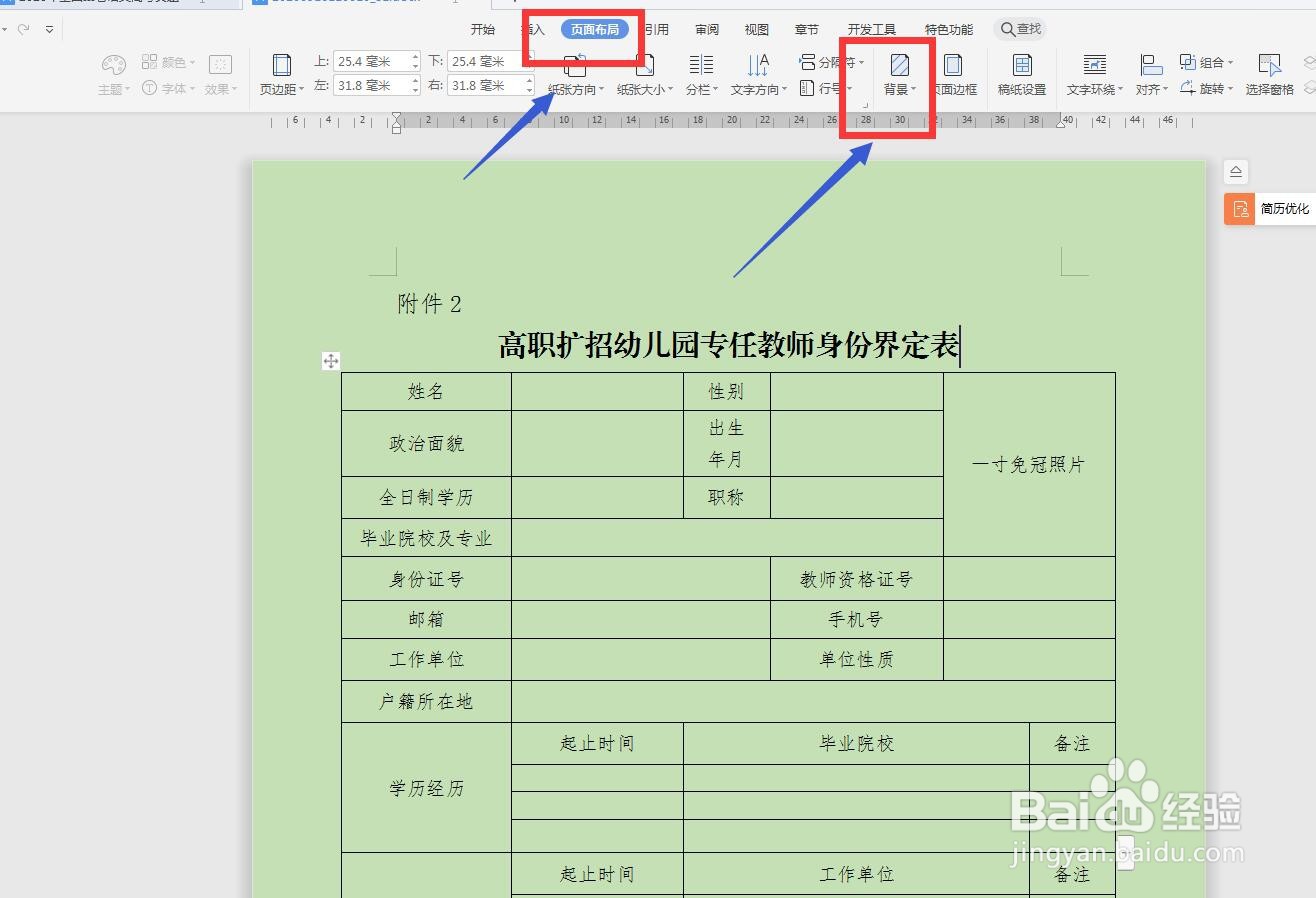Screen dimensions: 1316x898
Task: Switch to the 视图 View tab
Action: (x=757, y=29)
